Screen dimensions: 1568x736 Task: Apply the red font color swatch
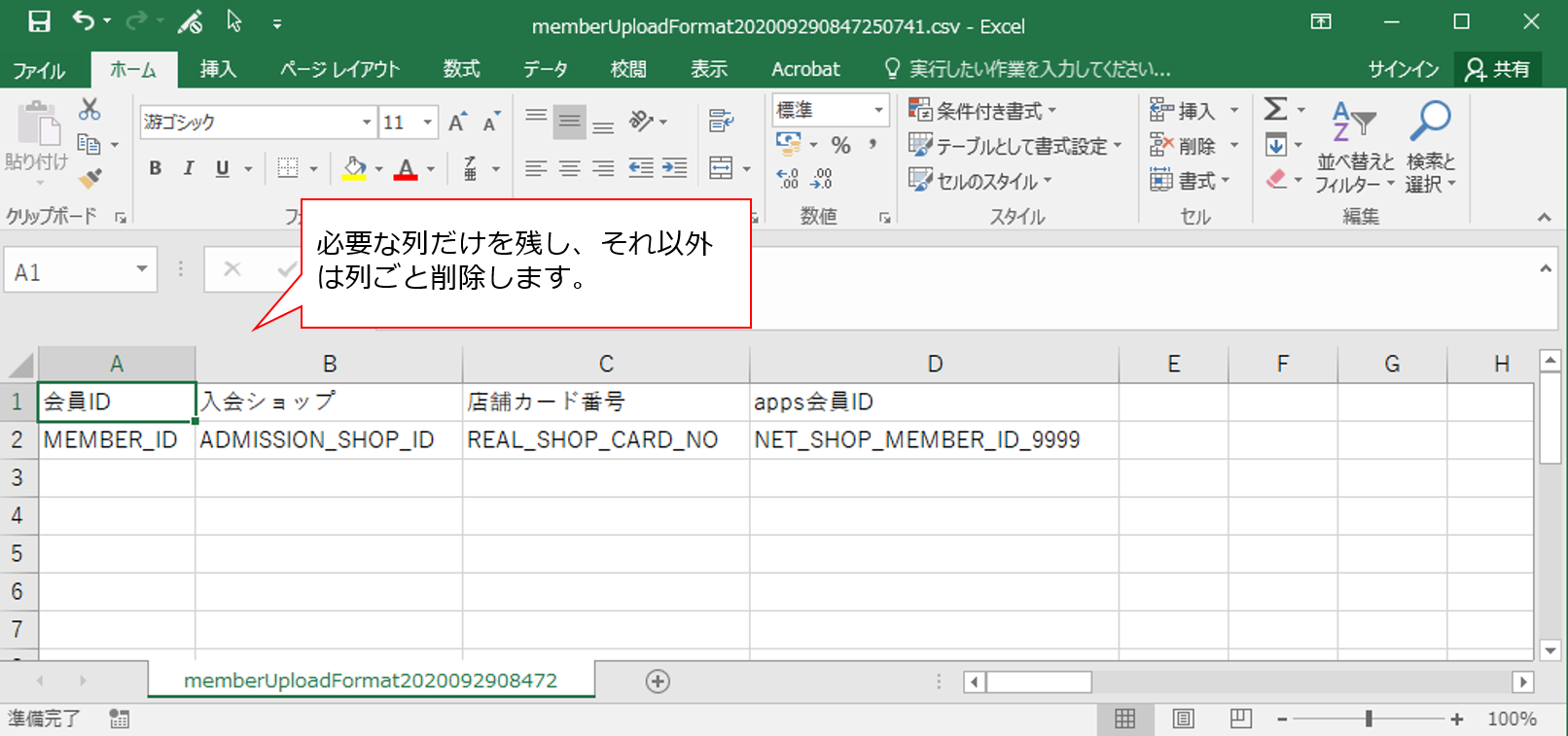[x=406, y=169]
